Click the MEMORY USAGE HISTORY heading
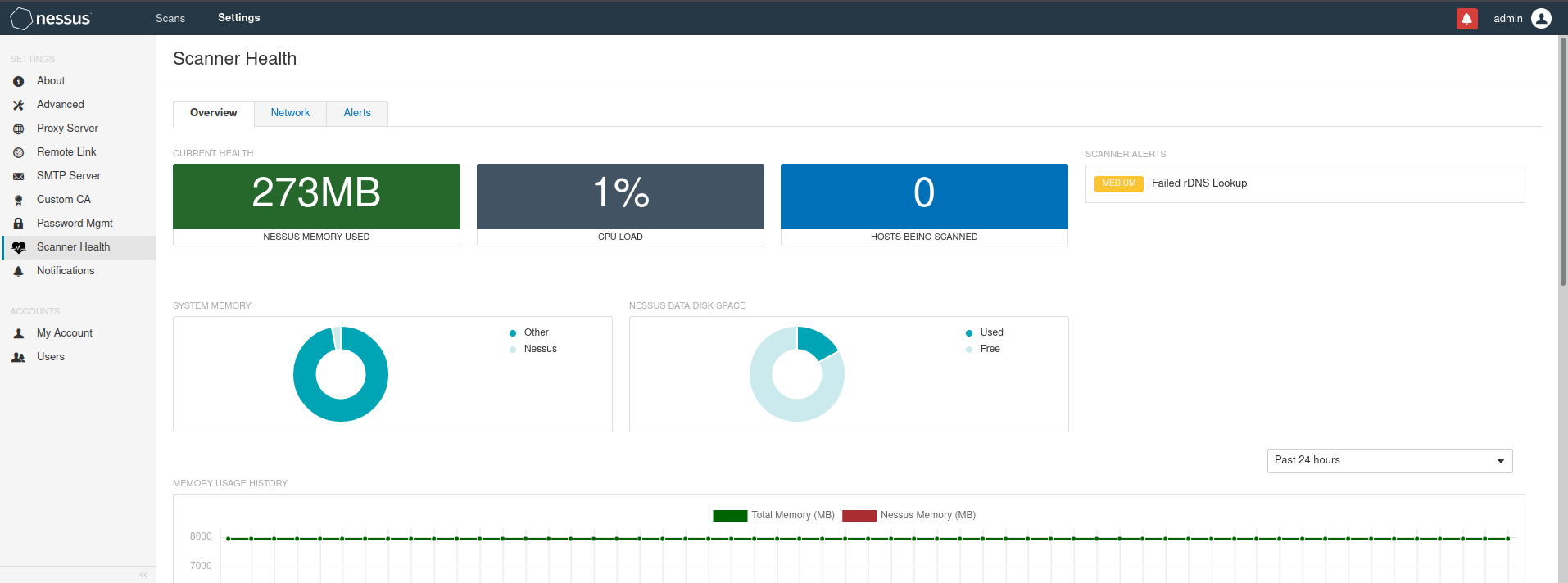Image resolution: width=1568 pixels, height=583 pixels. (x=230, y=483)
